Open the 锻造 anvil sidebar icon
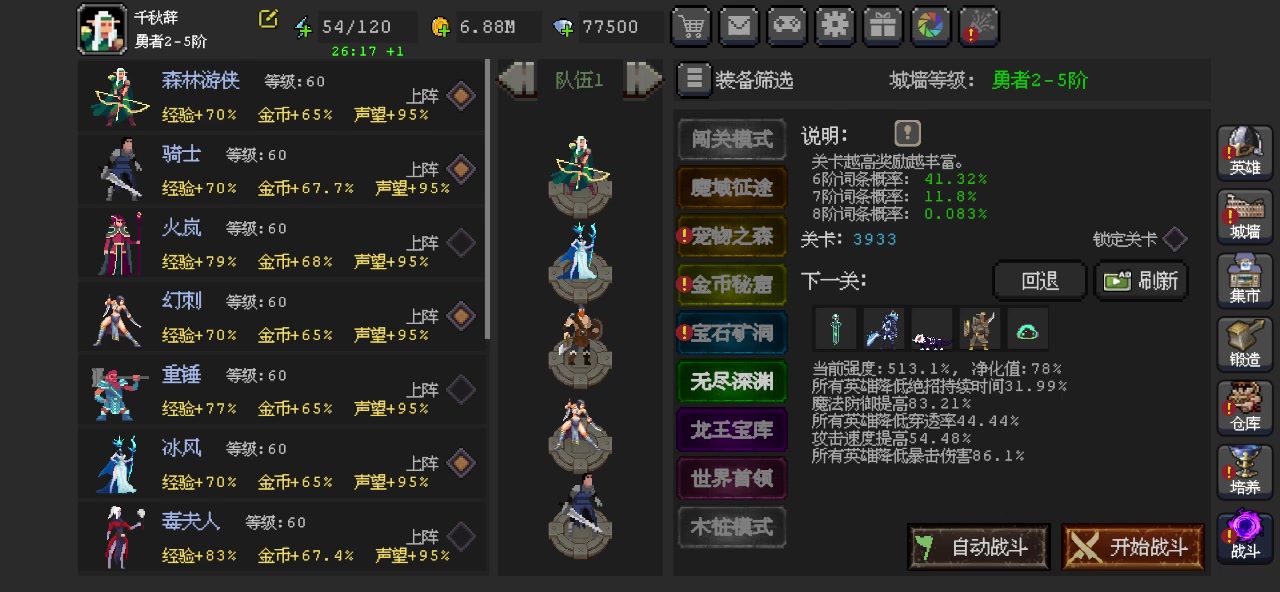The height and width of the screenshot is (592, 1280). tap(1245, 343)
